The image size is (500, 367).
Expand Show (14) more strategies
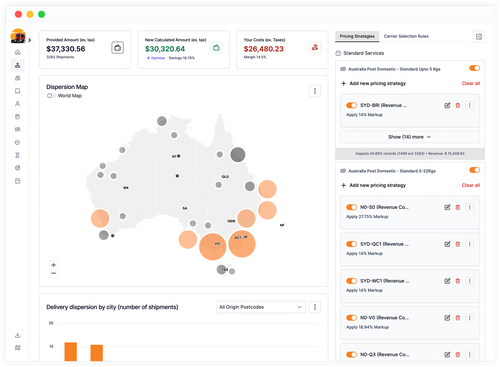410,137
